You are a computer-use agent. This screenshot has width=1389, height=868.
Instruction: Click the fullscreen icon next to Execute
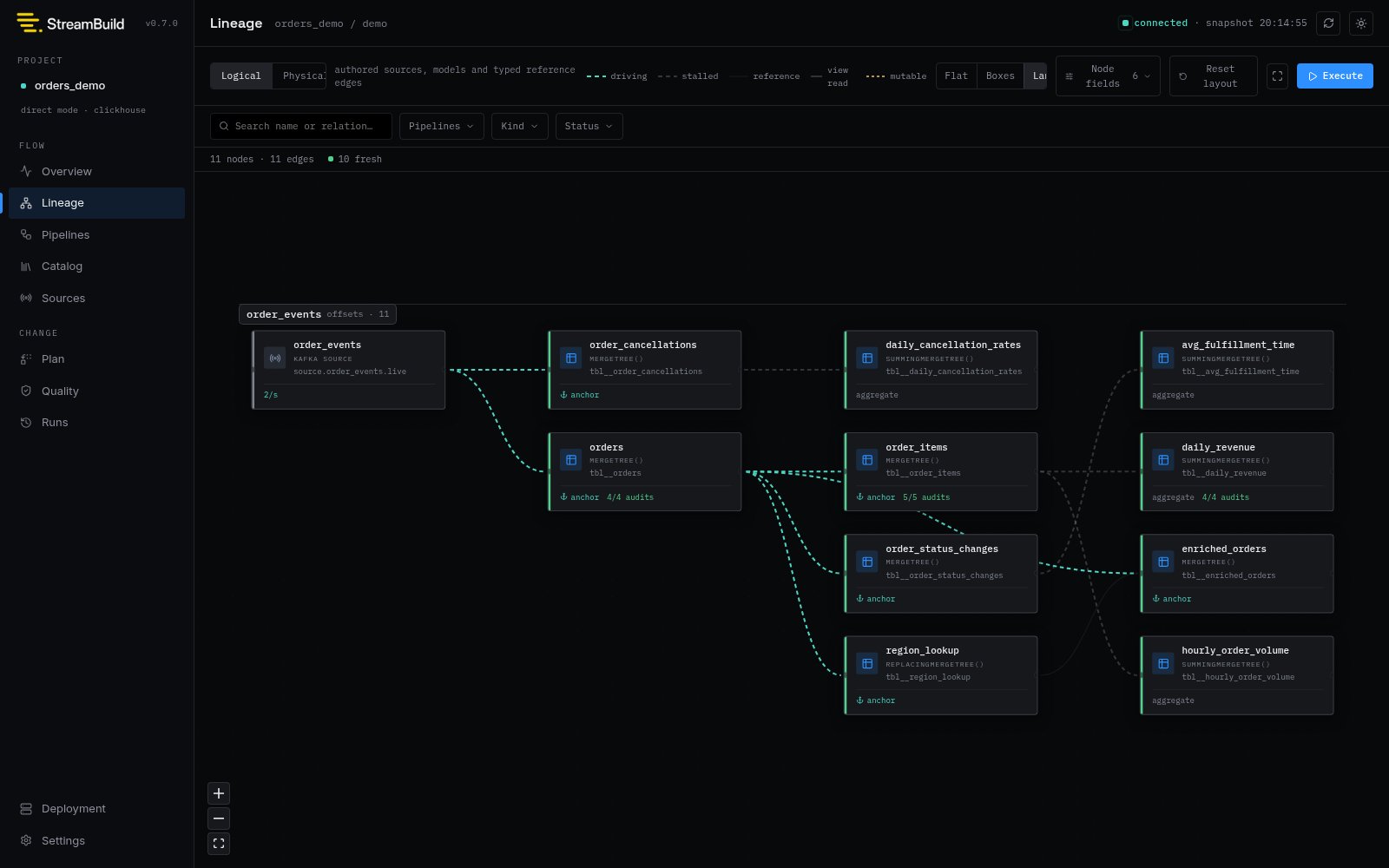pos(1277,76)
